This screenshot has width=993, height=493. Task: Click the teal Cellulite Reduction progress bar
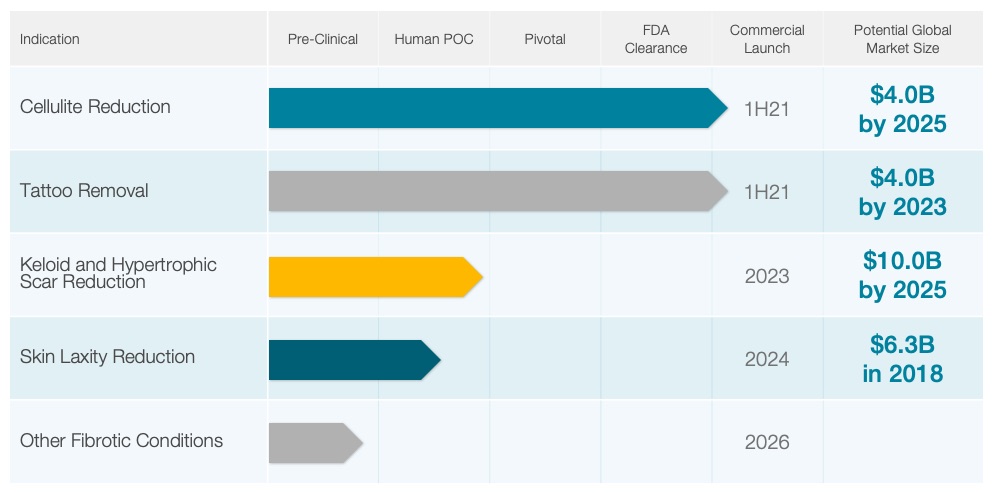pyautogui.click(x=495, y=108)
